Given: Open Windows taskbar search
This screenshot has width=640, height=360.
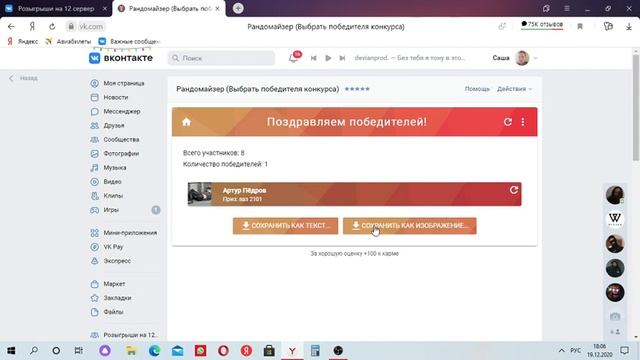Looking at the screenshot, I should [34, 351].
